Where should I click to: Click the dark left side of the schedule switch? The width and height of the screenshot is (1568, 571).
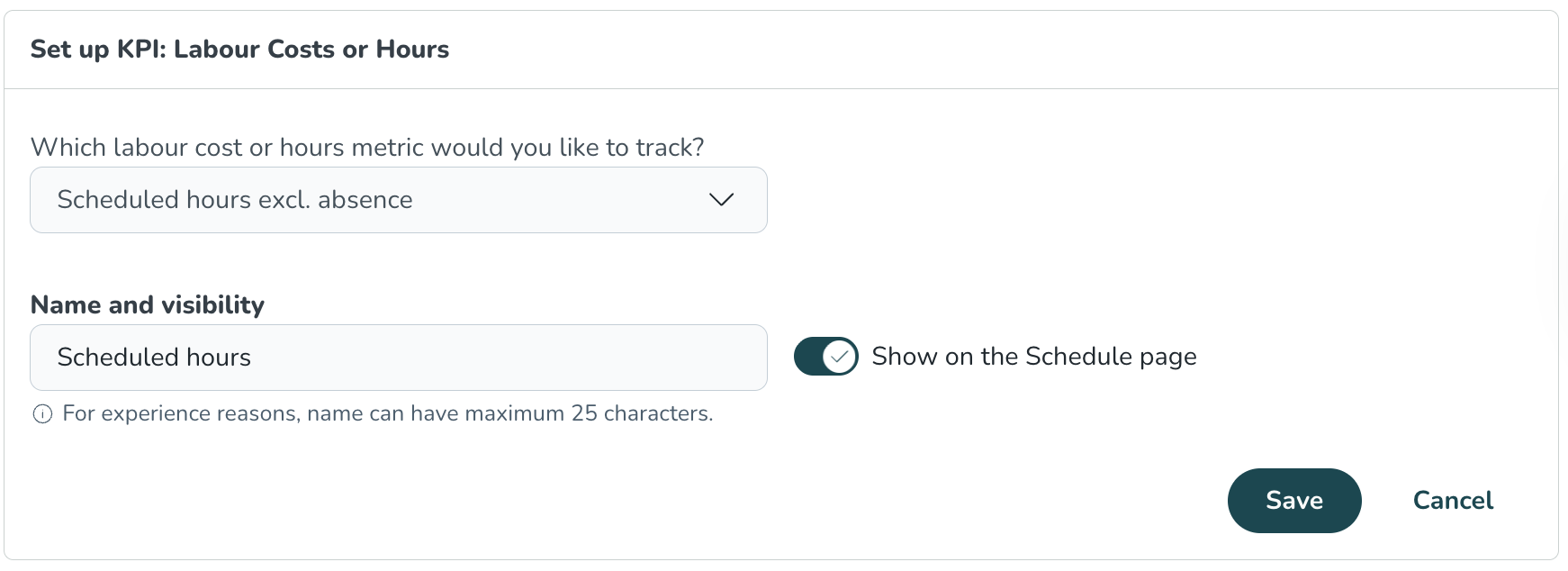pyautogui.click(x=808, y=357)
